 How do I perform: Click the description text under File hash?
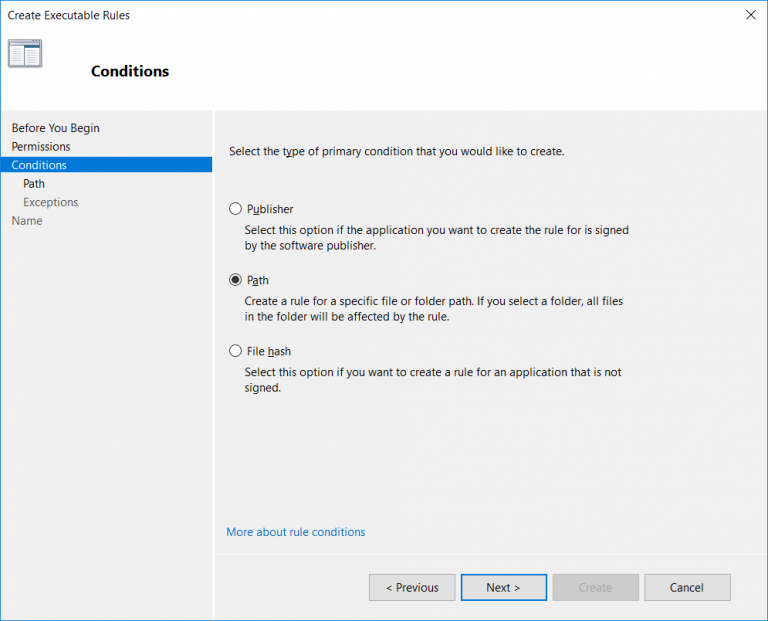coord(432,380)
